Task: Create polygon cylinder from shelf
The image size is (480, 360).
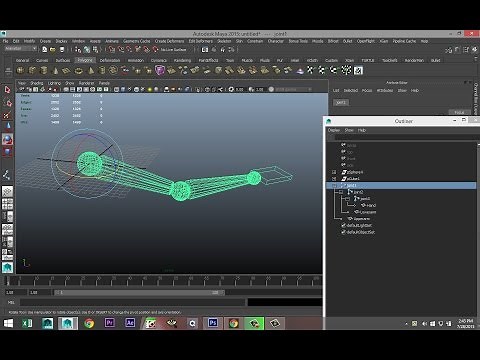Action: point(44,70)
